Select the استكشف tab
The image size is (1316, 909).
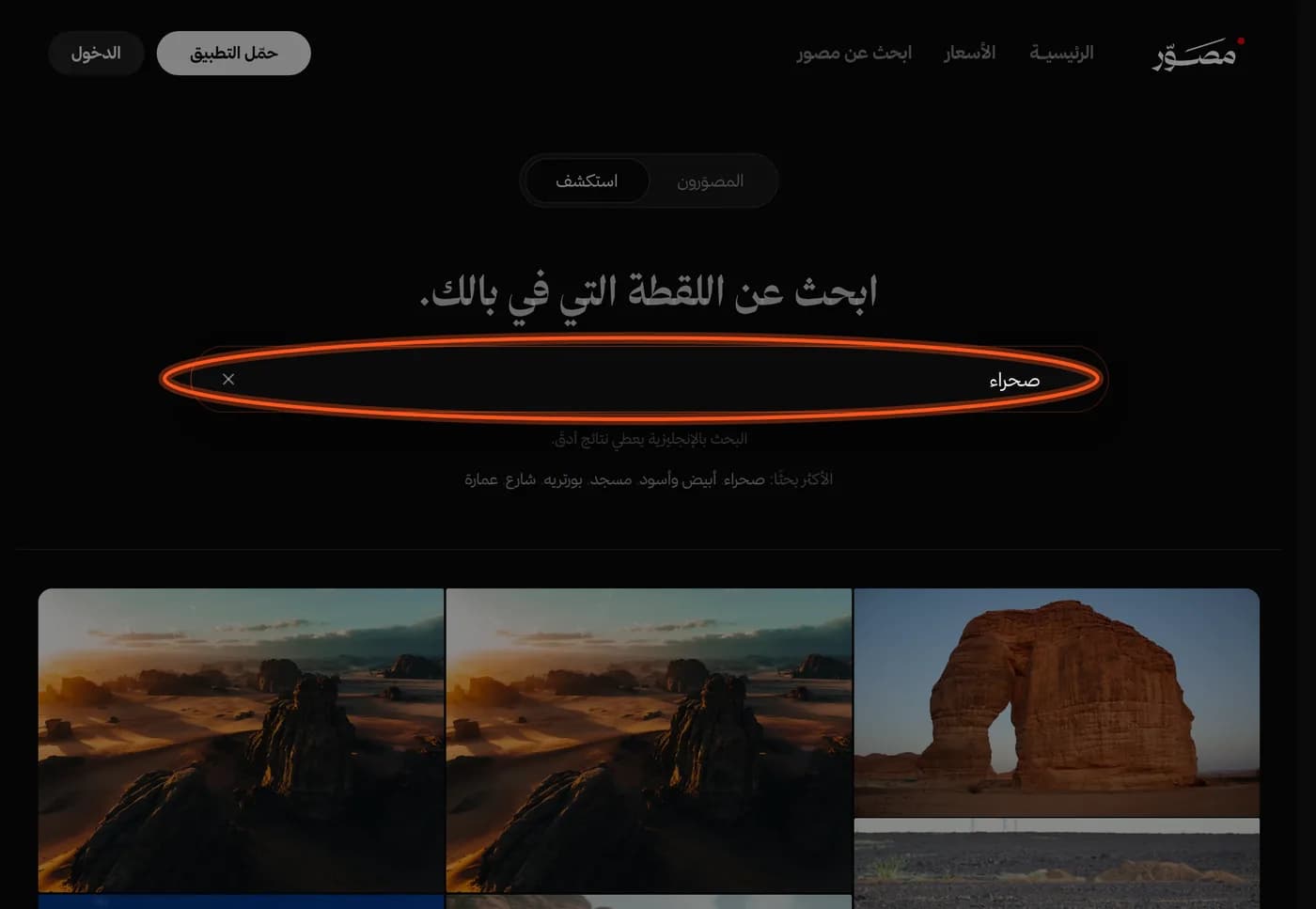(x=587, y=180)
